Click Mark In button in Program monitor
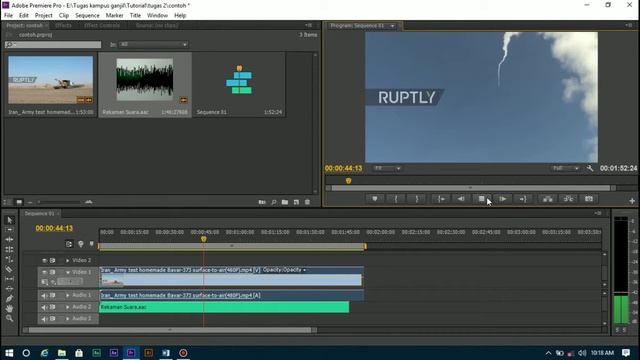This screenshot has width=640, height=360. coord(396,199)
